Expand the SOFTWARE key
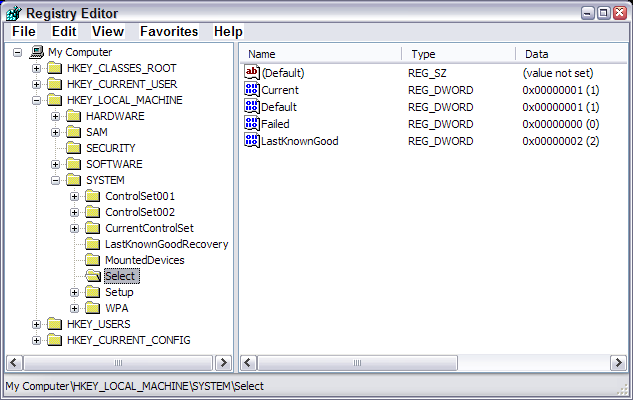 [x=55, y=164]
